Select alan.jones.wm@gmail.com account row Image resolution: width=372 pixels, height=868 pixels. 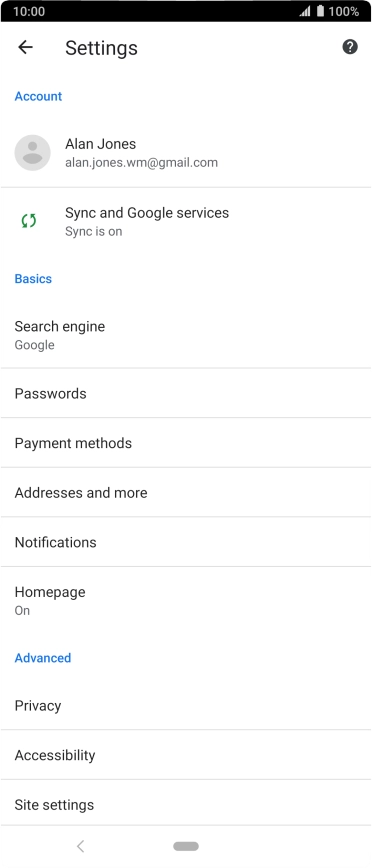[x=186, y=152]
